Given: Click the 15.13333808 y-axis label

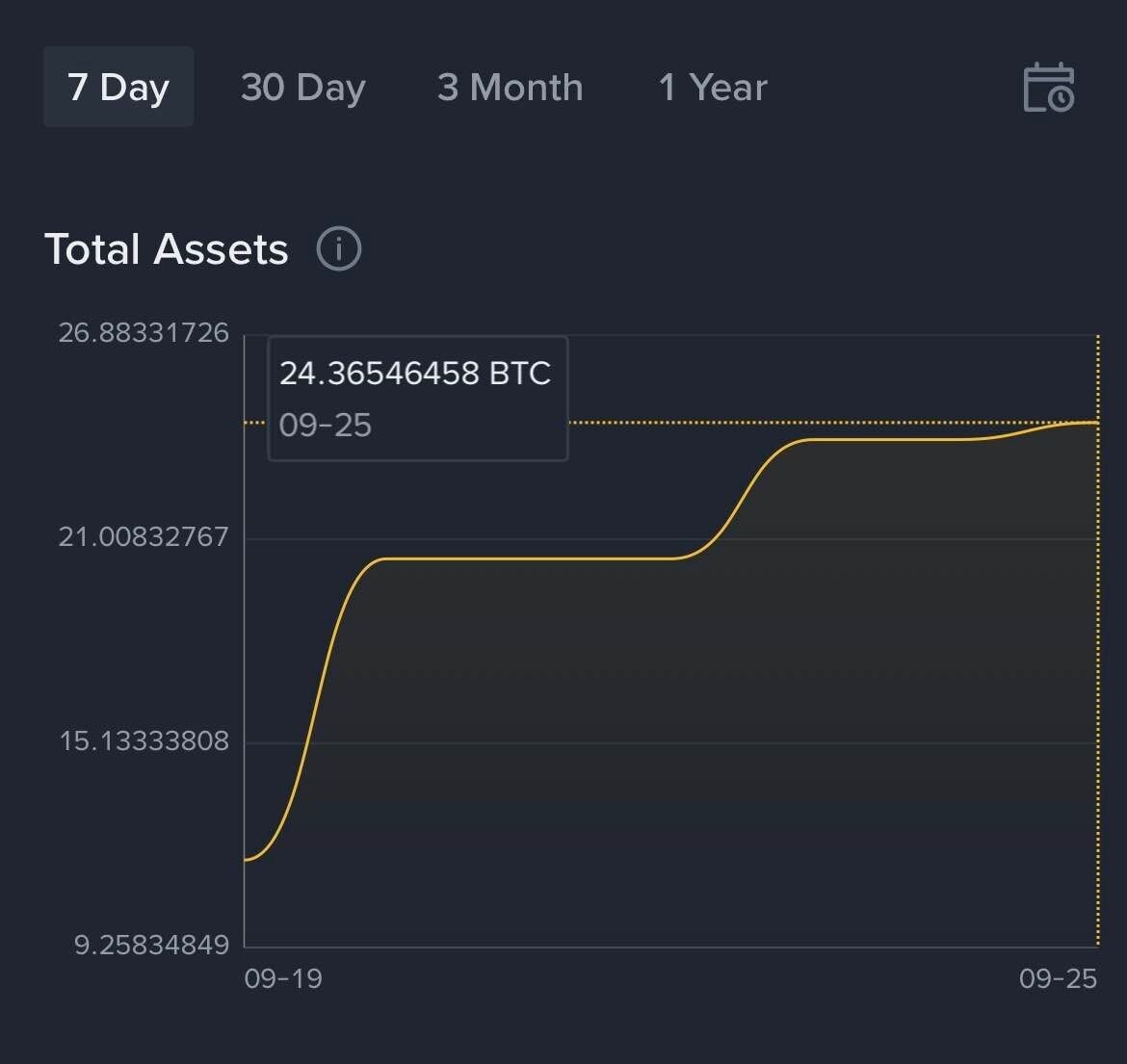Looking at the screenshot, I should [x=144, y=740].
